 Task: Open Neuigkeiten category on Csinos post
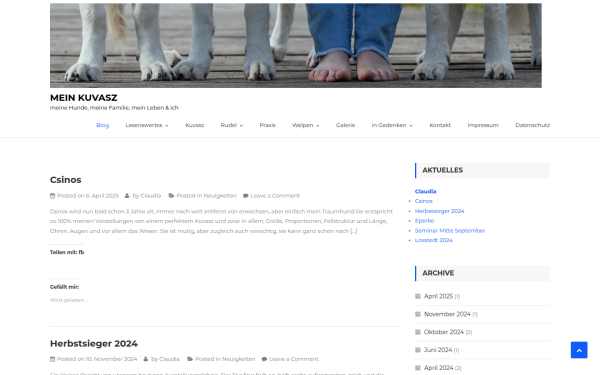[x=220, y=196]
